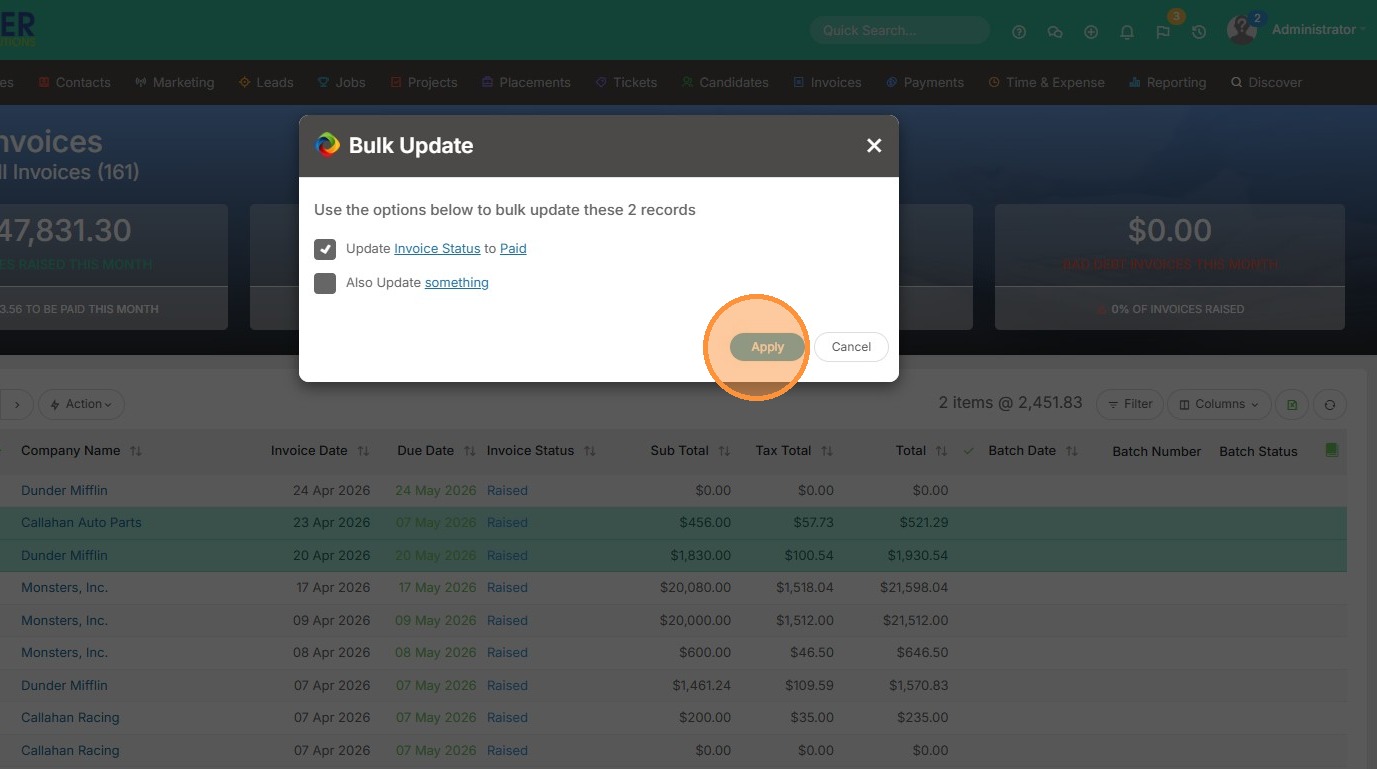Click the green spreadsheet icon in header row
This screenshot has height=769, width=1377.
[1331, 450]
